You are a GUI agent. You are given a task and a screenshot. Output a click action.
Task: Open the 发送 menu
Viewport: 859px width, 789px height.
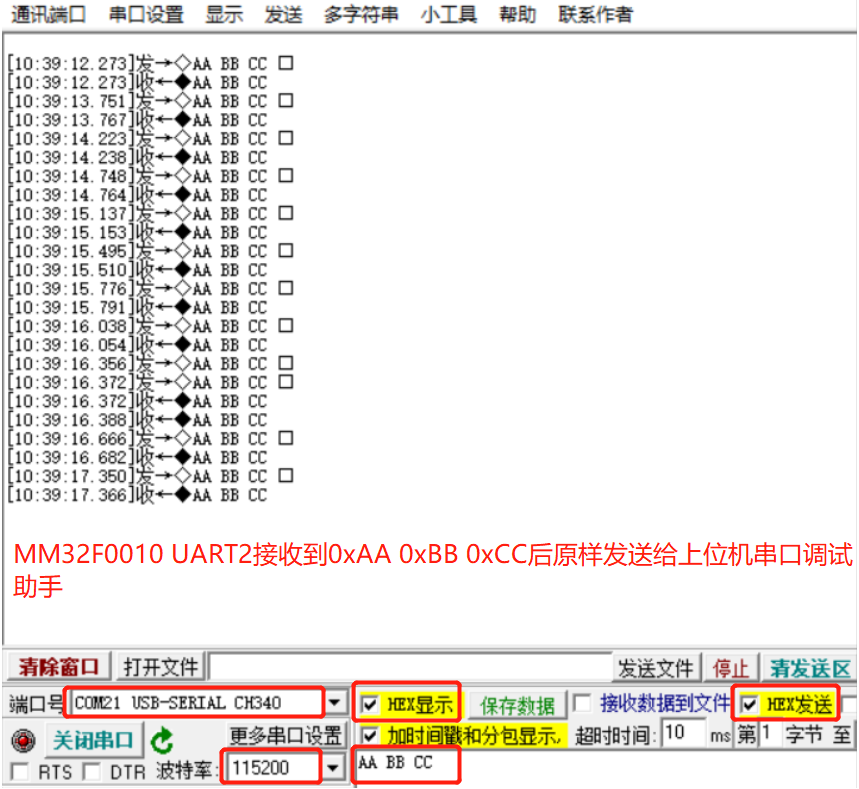coord(283,14)
